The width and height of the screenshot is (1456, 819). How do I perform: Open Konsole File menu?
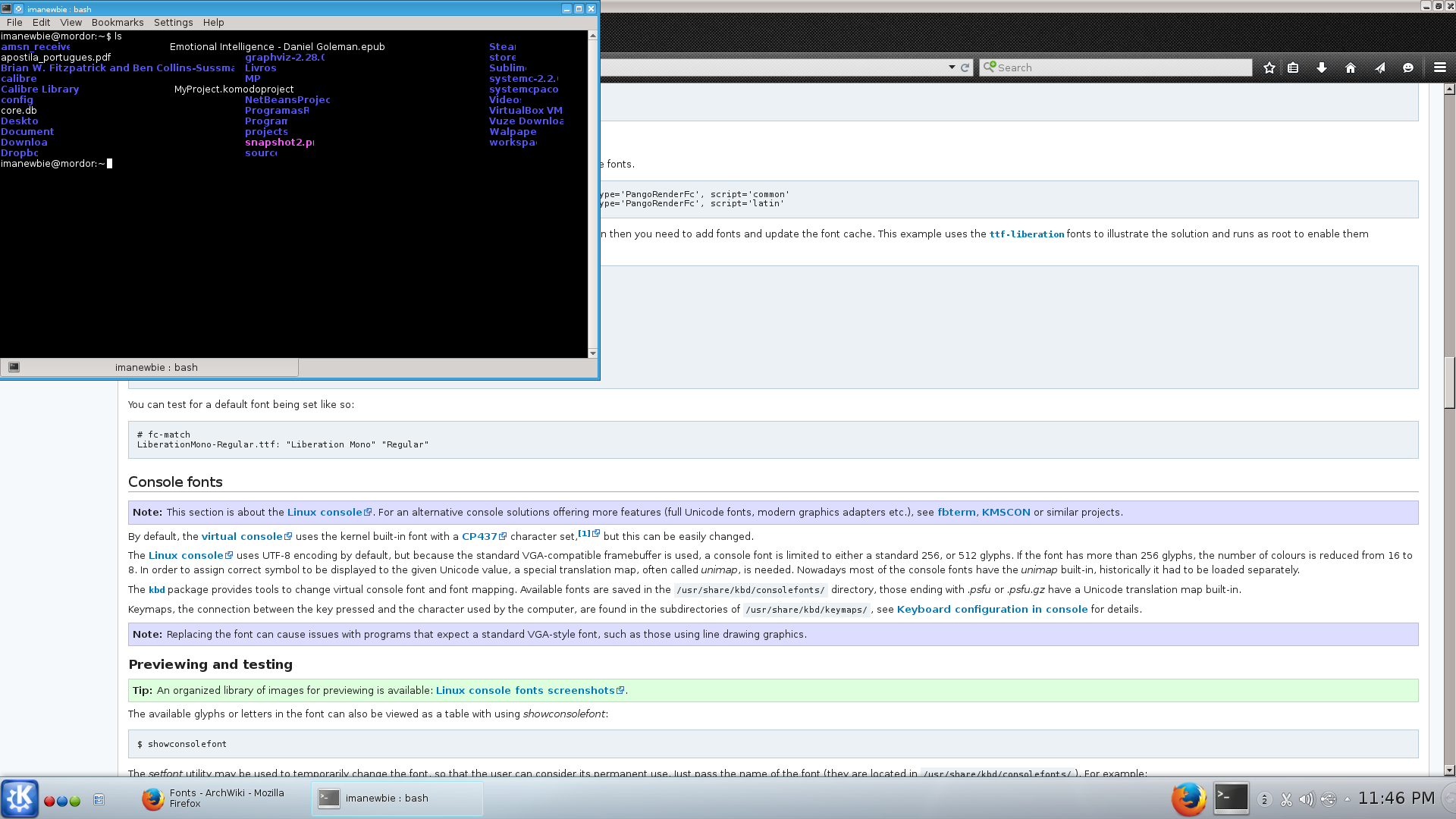coord(14,23)
